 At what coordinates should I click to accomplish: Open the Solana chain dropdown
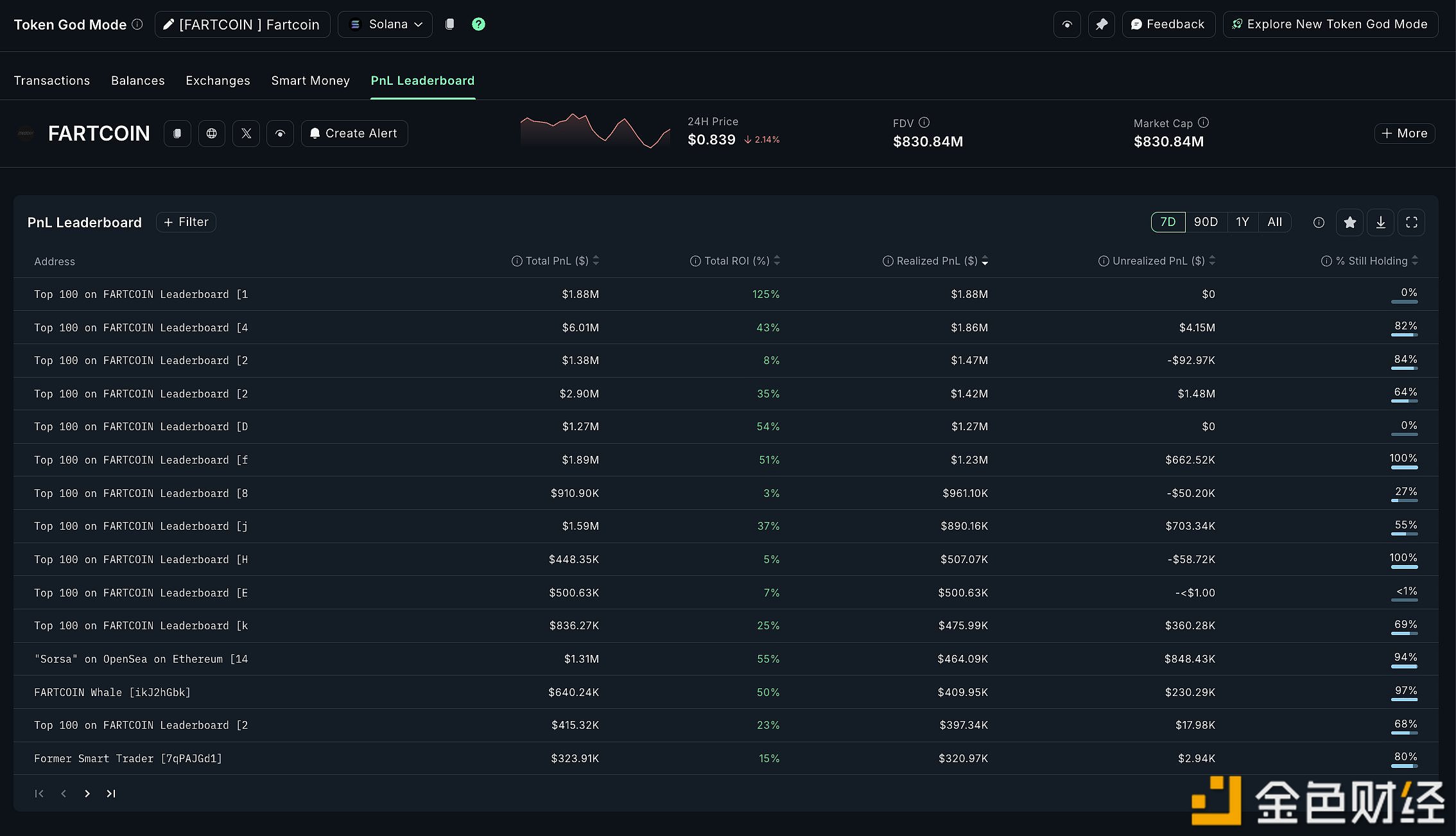pos(385,24)
